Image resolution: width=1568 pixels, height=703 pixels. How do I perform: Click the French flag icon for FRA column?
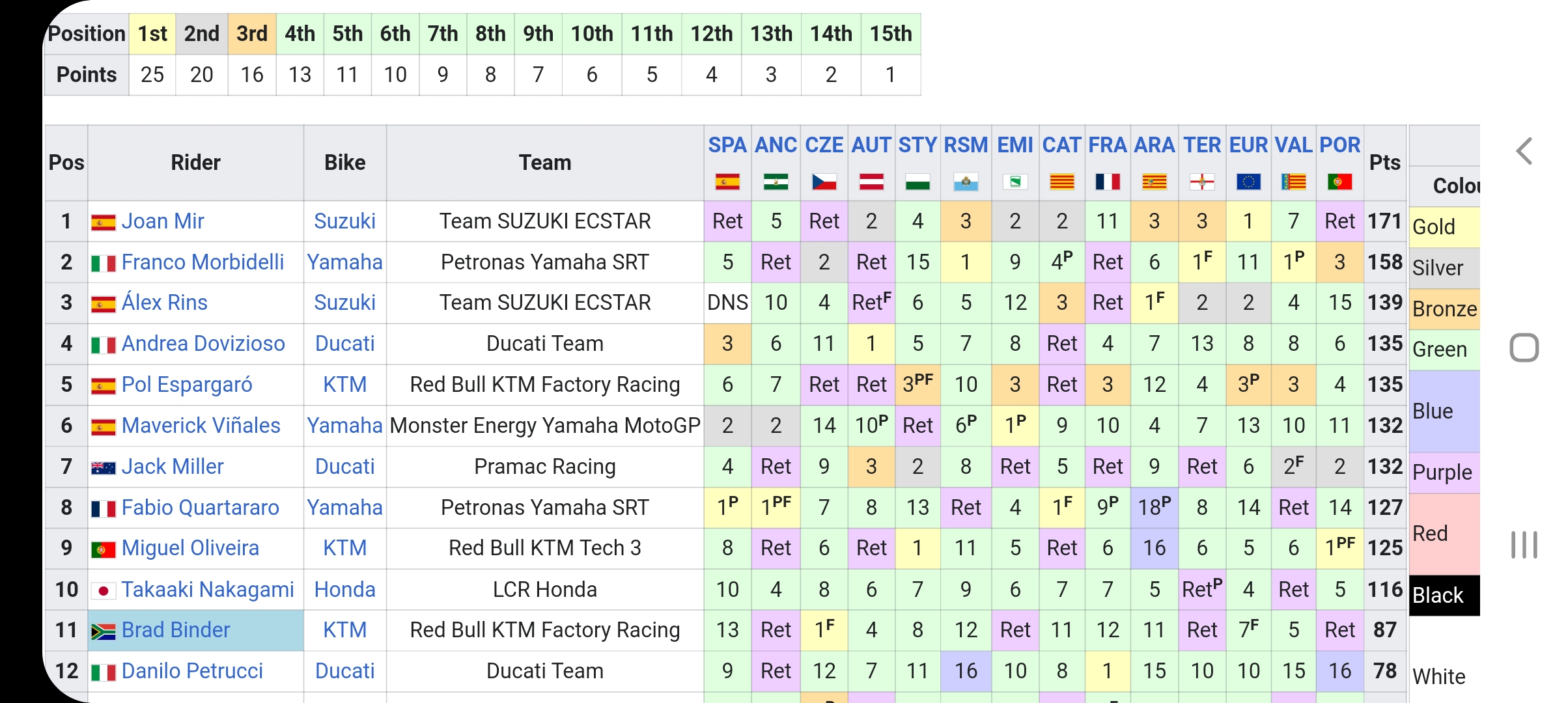pos(1108,182)
